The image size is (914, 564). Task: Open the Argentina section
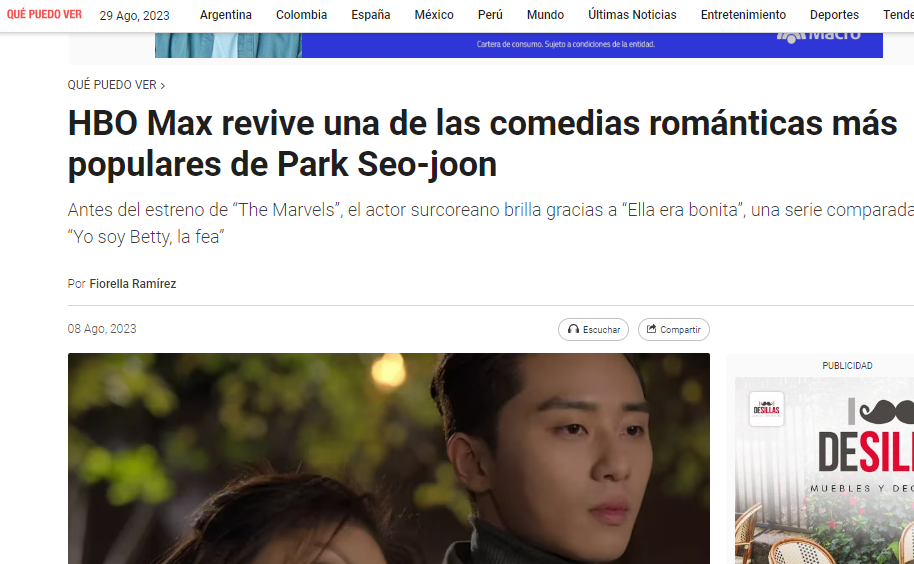click(226, 15)
